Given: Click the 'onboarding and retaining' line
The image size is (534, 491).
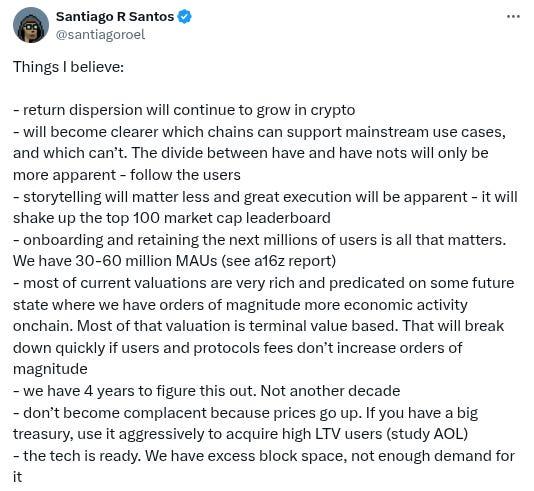Looking at the screenshot, I should tap(260, 240).
